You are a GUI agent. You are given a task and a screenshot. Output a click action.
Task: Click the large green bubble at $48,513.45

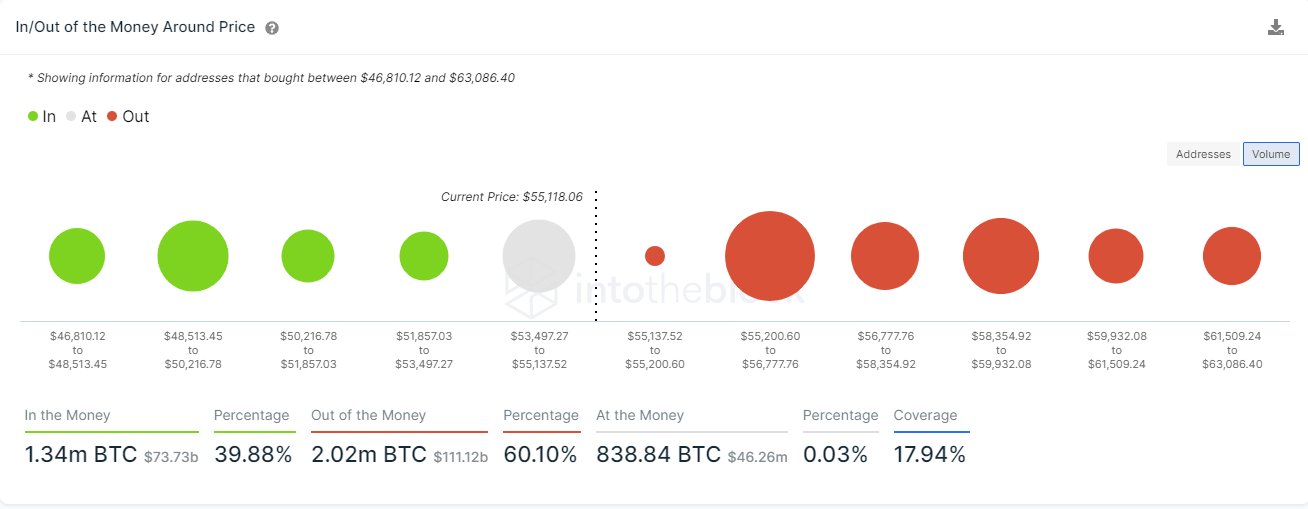tap(193, 256)
